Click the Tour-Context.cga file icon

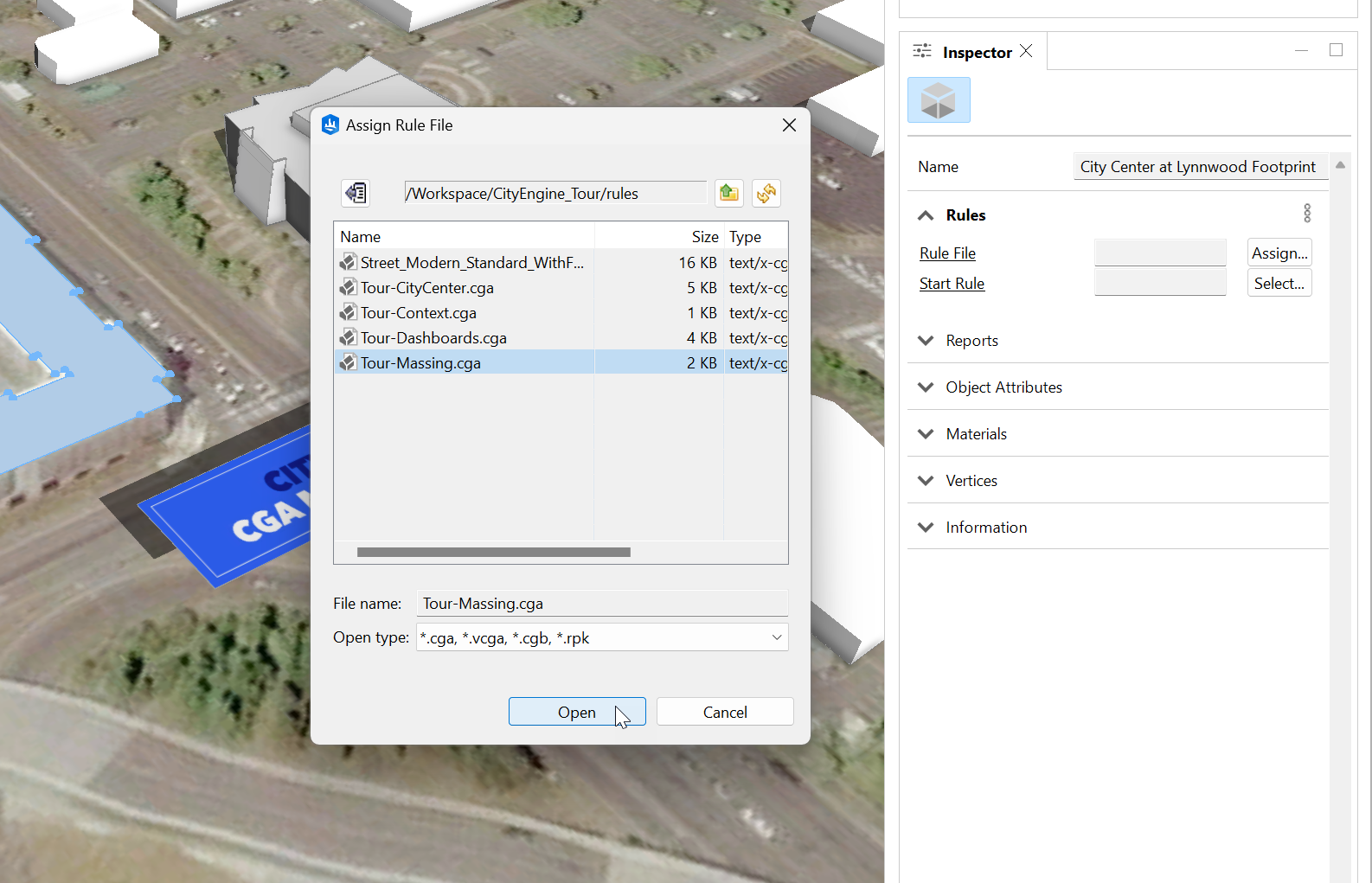point(348,312)
